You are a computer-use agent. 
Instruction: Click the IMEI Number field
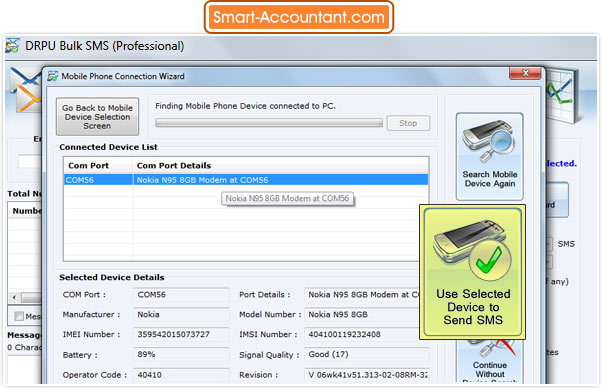pyautogui.click(x=181, y=334)
